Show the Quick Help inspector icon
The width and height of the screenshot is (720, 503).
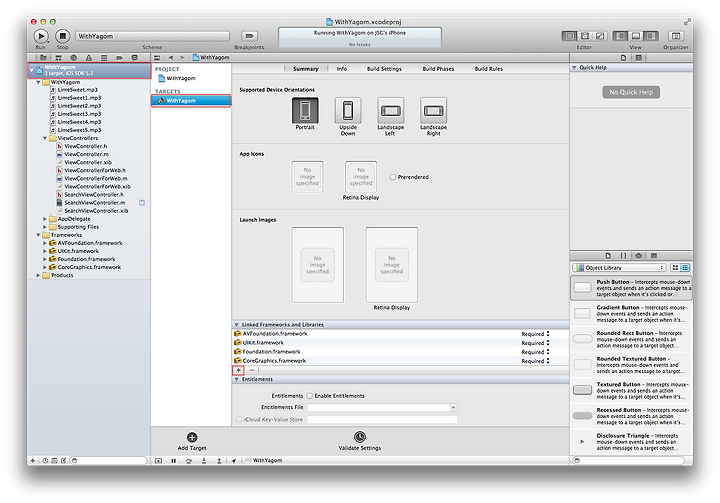click(x=638, y=58)
